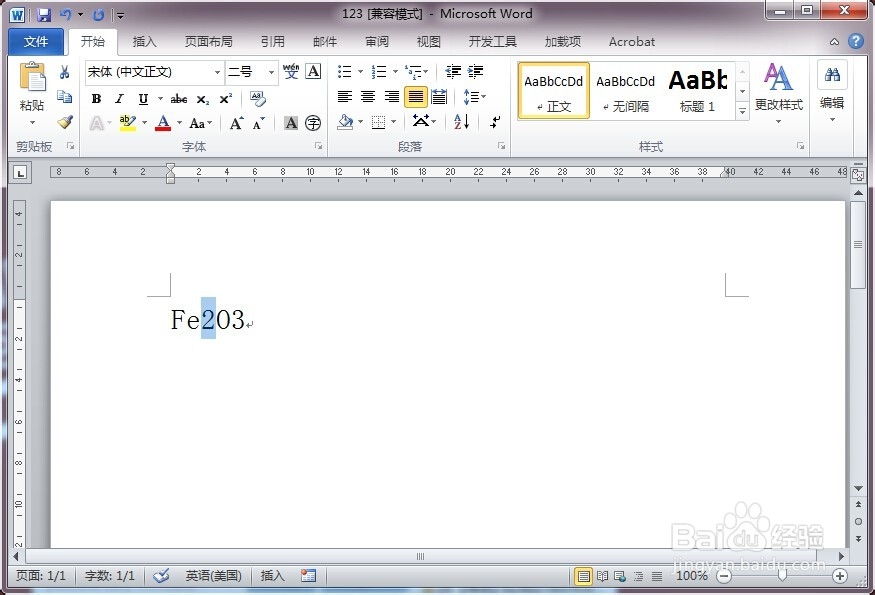
Task: Apply the red font color A
Action: click(163, 123)
